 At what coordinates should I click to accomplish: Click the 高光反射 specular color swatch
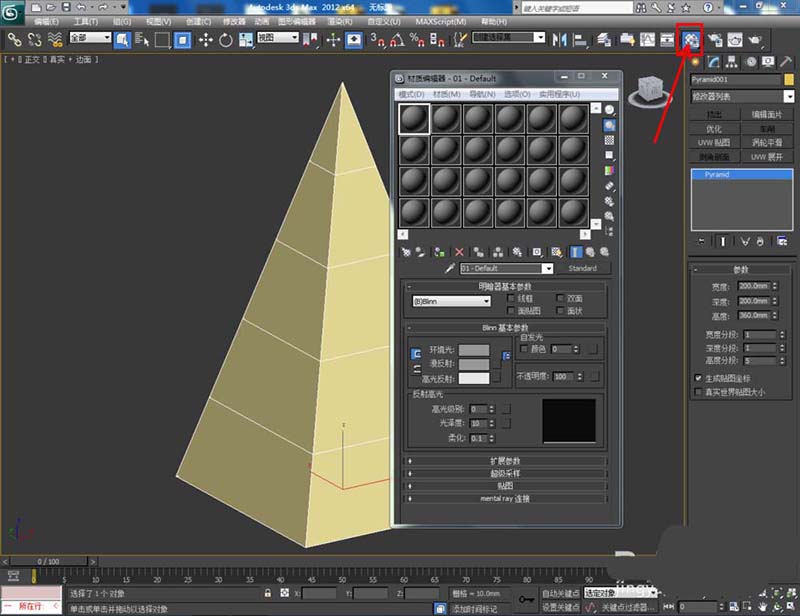474,378
